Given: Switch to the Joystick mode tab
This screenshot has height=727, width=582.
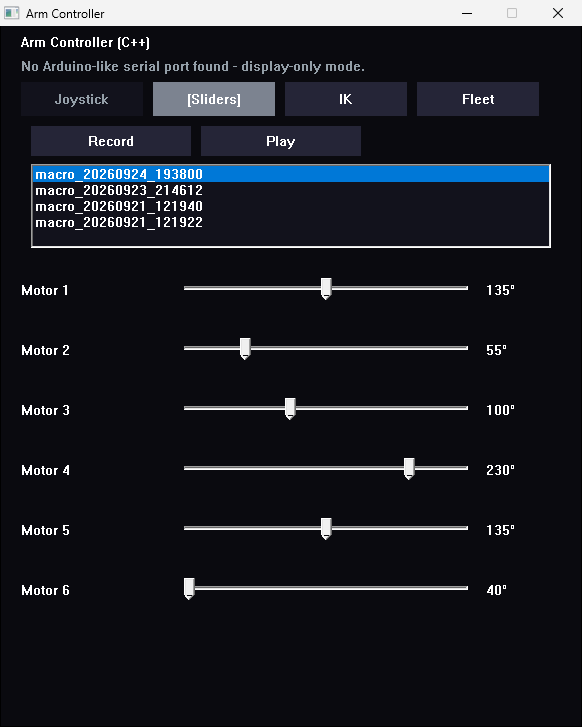Looking at the screenshot, I should pos(82,99).
